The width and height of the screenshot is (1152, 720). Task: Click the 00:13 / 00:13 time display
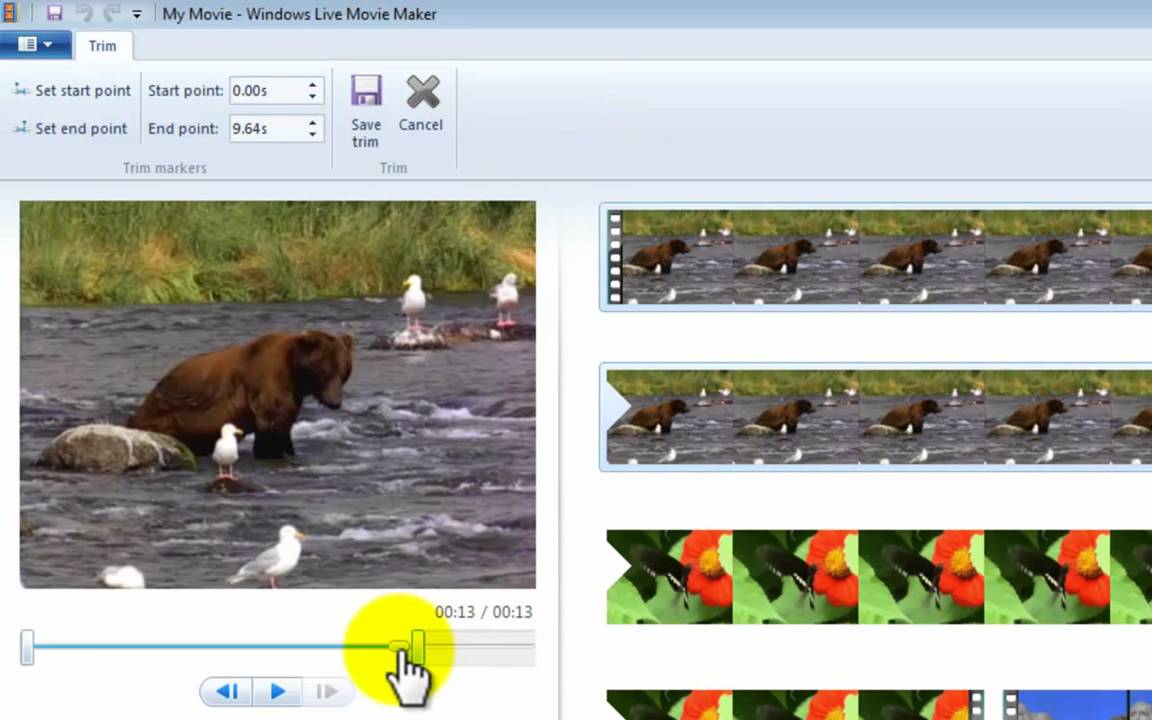[x=483, y=612]
